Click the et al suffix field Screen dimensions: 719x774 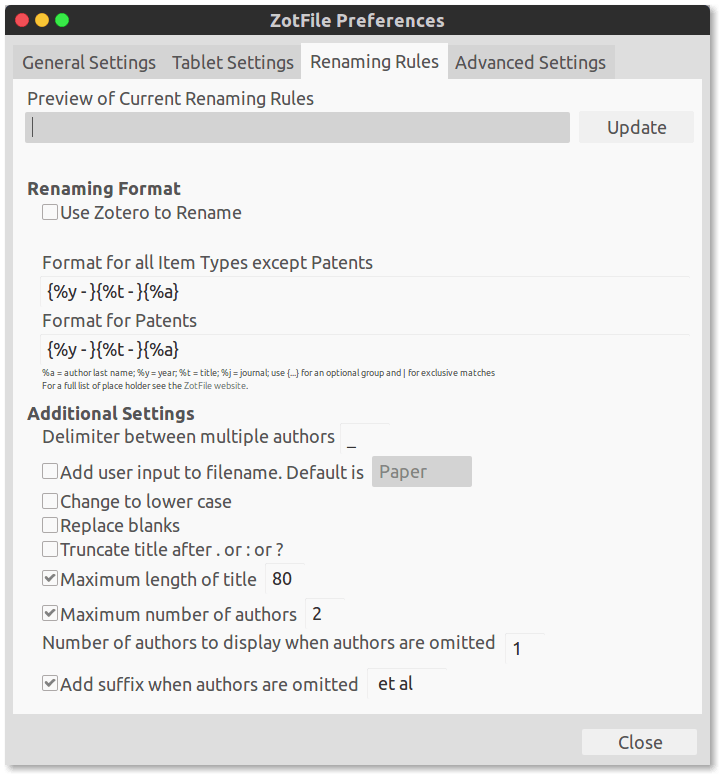[406, 684]
